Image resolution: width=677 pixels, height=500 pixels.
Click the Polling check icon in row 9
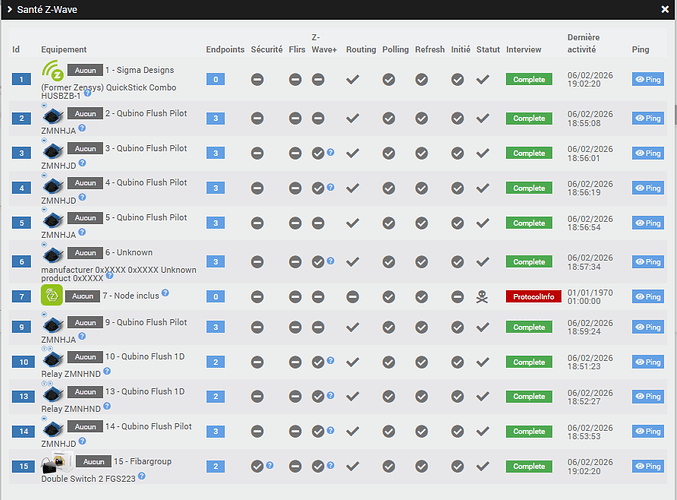389,327
